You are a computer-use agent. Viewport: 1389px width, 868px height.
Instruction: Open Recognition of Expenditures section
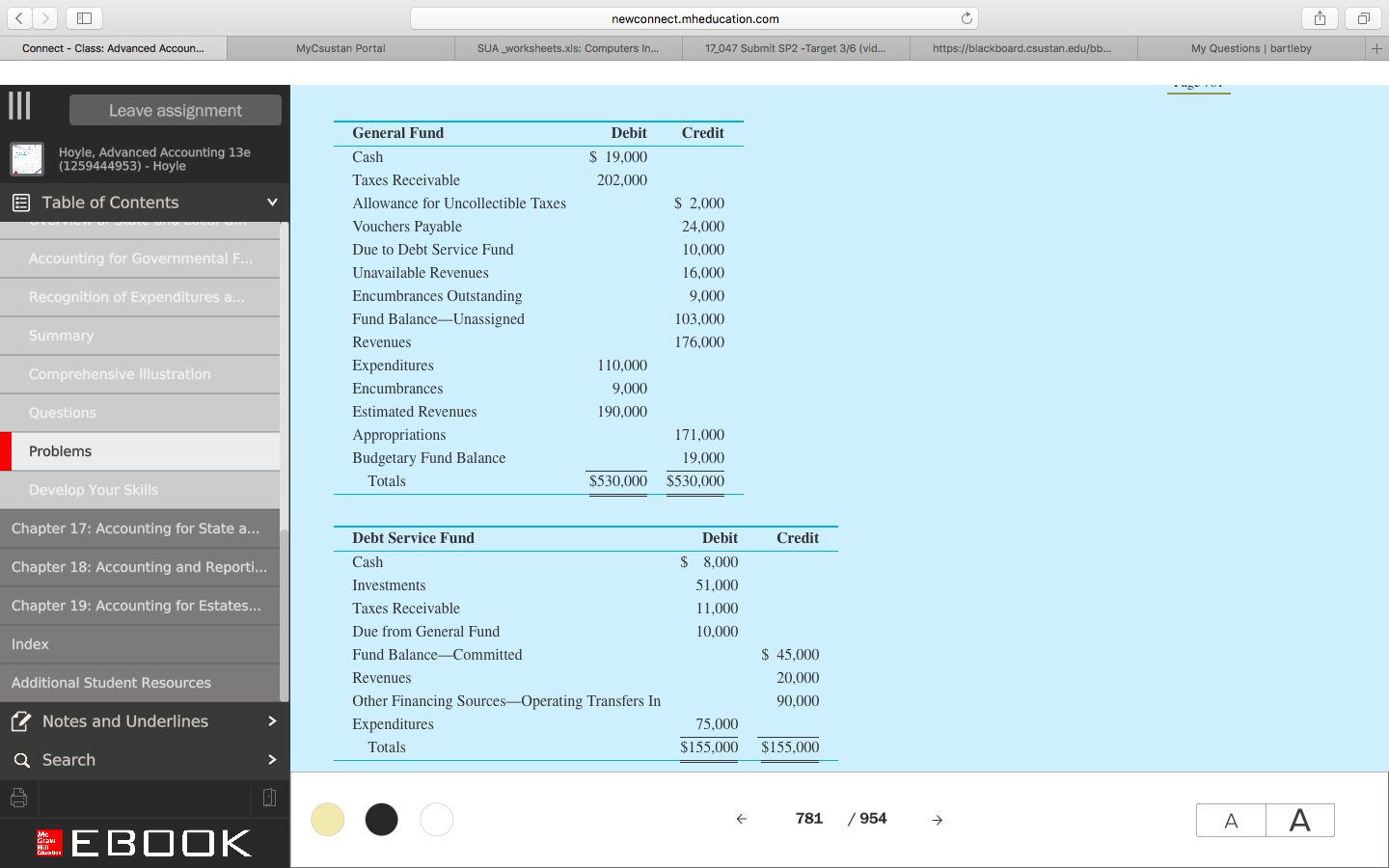coord(140,297)
